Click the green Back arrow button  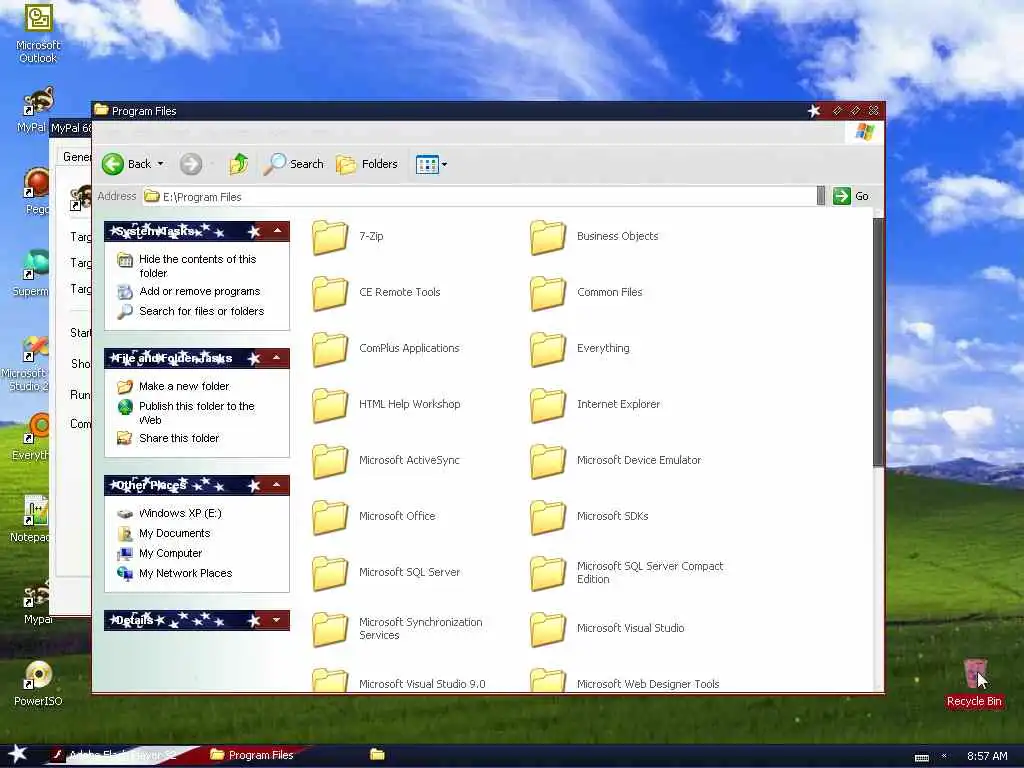[113, 164]
